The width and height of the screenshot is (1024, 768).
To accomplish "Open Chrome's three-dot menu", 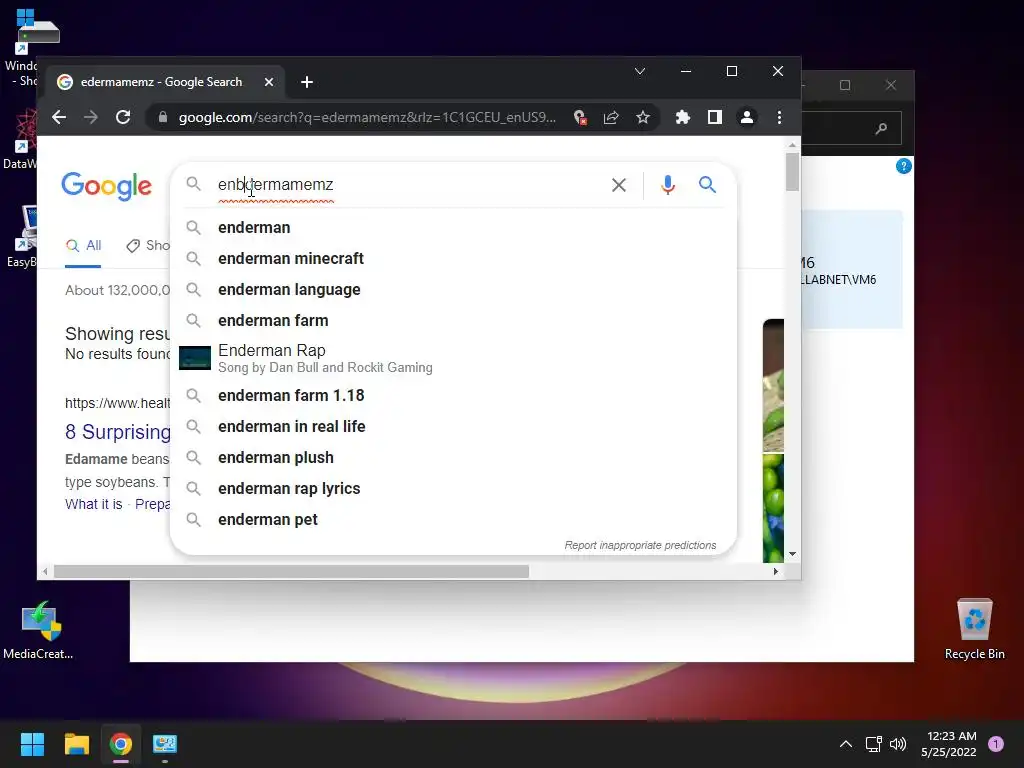I will (x=779, y=118).
